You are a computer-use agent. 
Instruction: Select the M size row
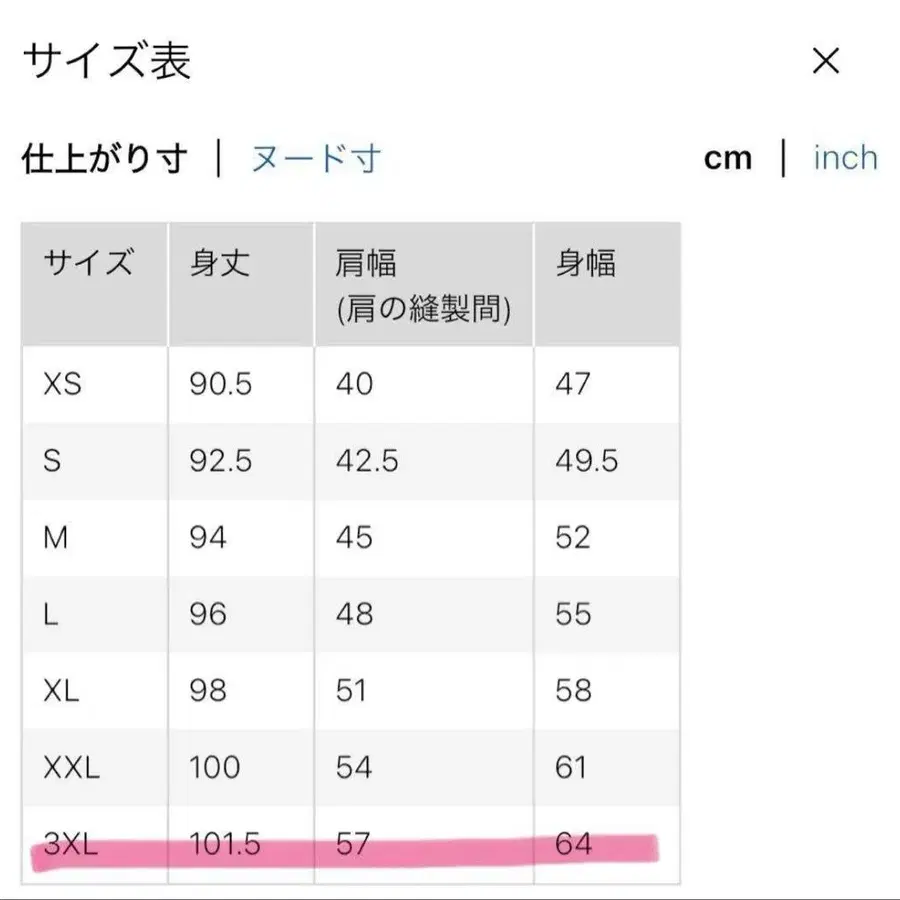click(55, 538)
